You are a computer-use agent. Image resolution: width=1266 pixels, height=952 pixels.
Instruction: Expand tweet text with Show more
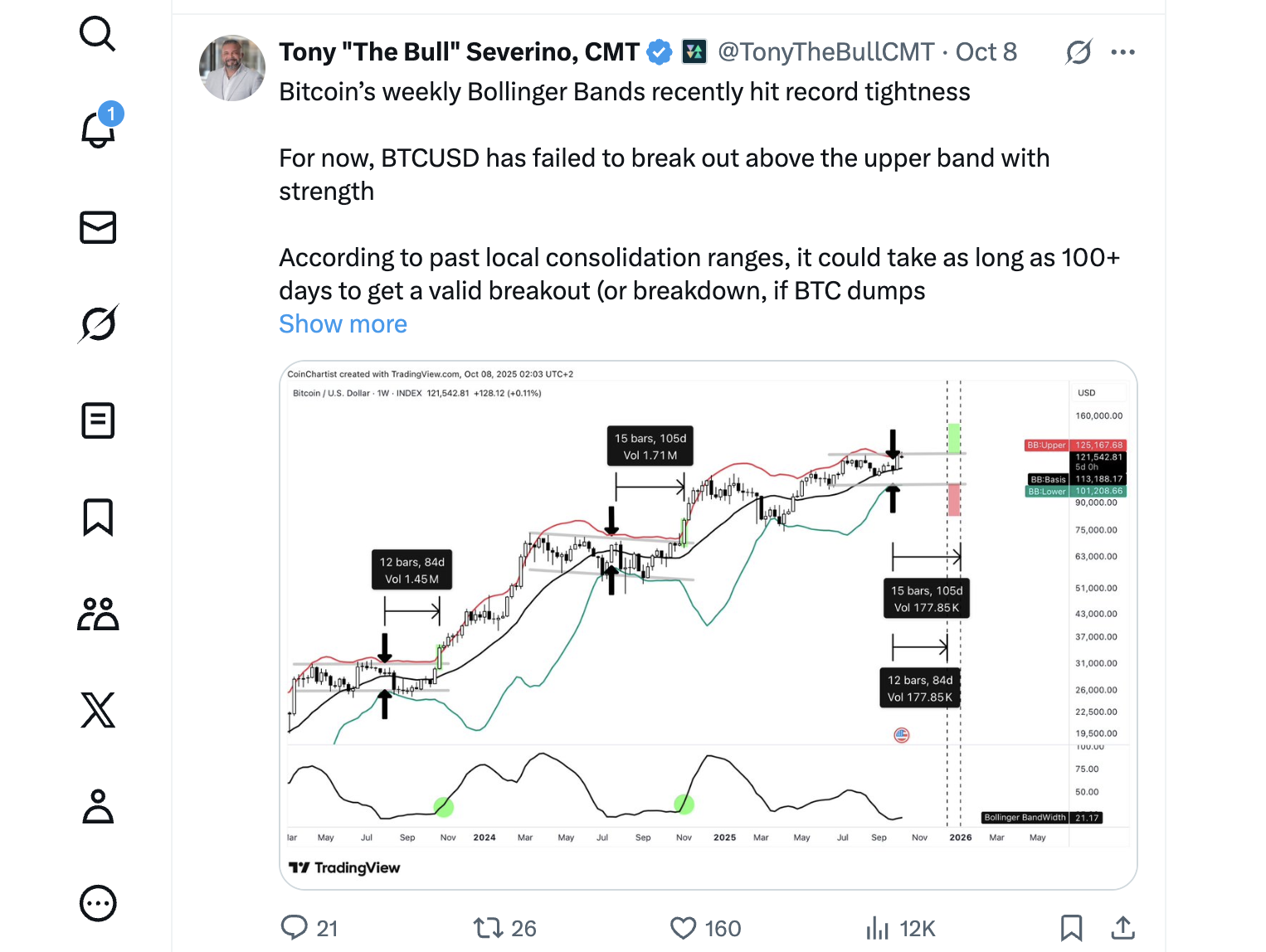tap(343, 324)
